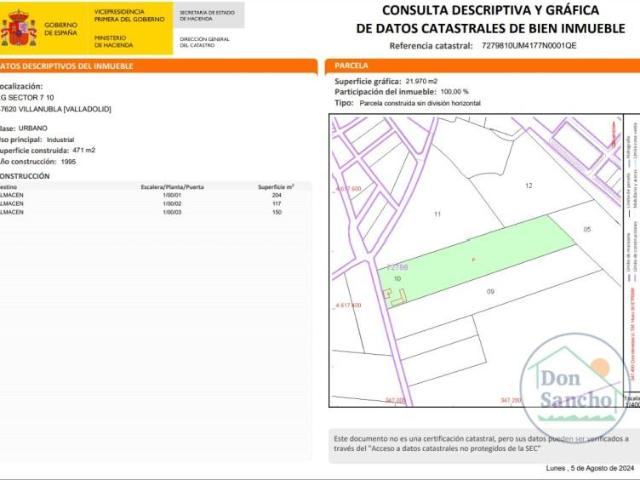This screenshot has height=480, width=640.
Task: Click the 'CONSTRUCCIÓN' heading
Action: [24, 176]
